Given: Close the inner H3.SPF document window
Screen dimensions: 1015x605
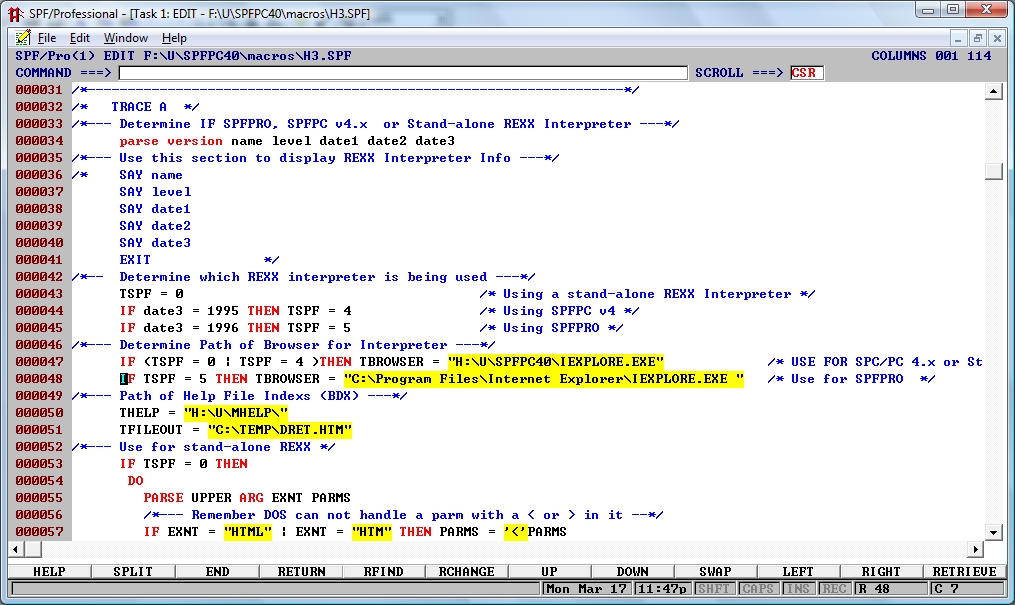Looking at the screenshot, I should point(997,39).
